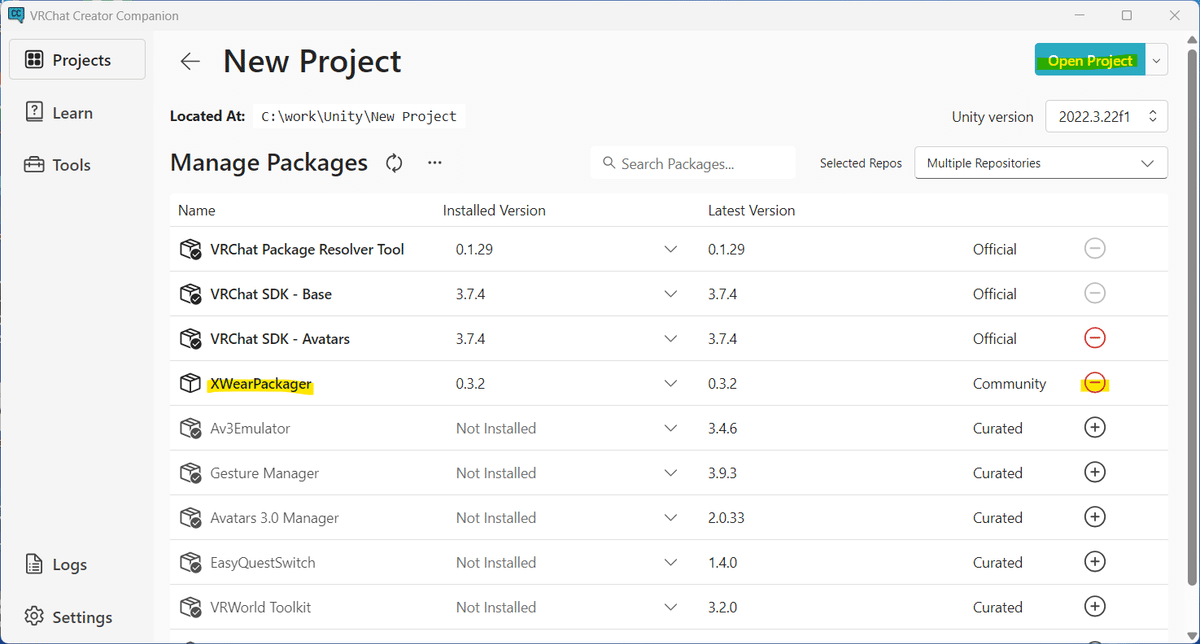This screenshot has height=644, width=1200.
Task: Expand version dropdown for VRWorld Toolkit
Action: pos(671,607)
